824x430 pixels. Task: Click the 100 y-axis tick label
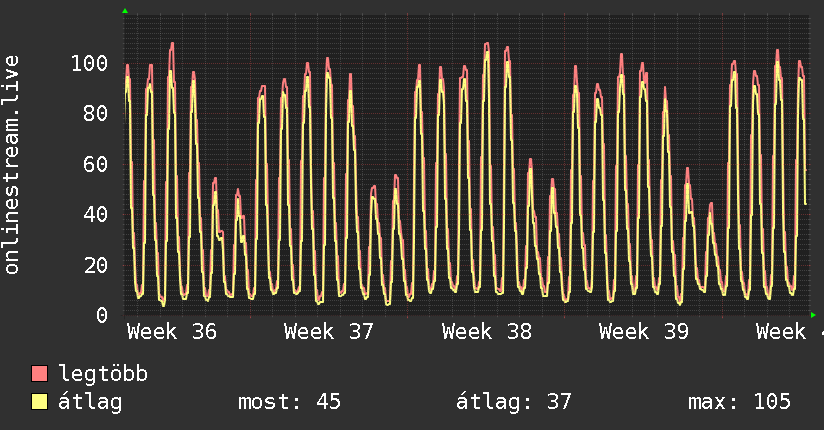(89, 64)
